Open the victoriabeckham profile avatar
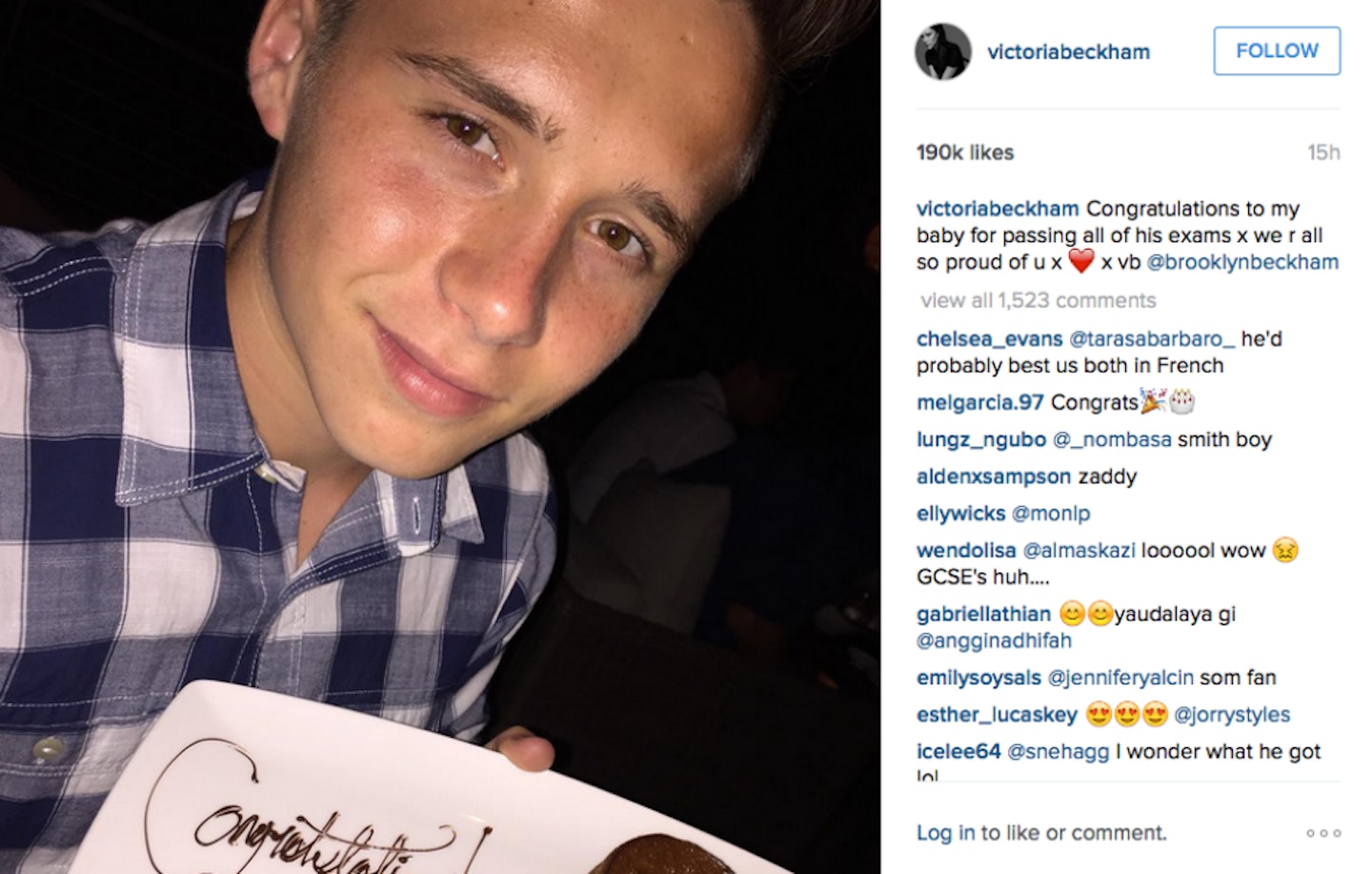 pos(943,51)
